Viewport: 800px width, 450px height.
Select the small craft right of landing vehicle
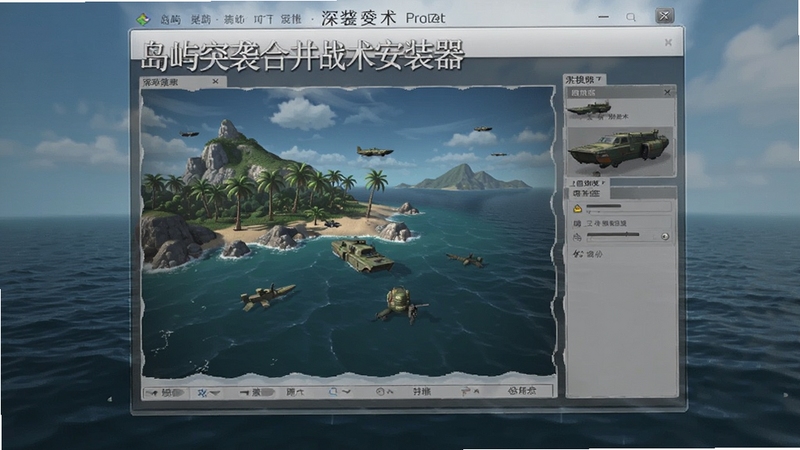tap(465, 260)
